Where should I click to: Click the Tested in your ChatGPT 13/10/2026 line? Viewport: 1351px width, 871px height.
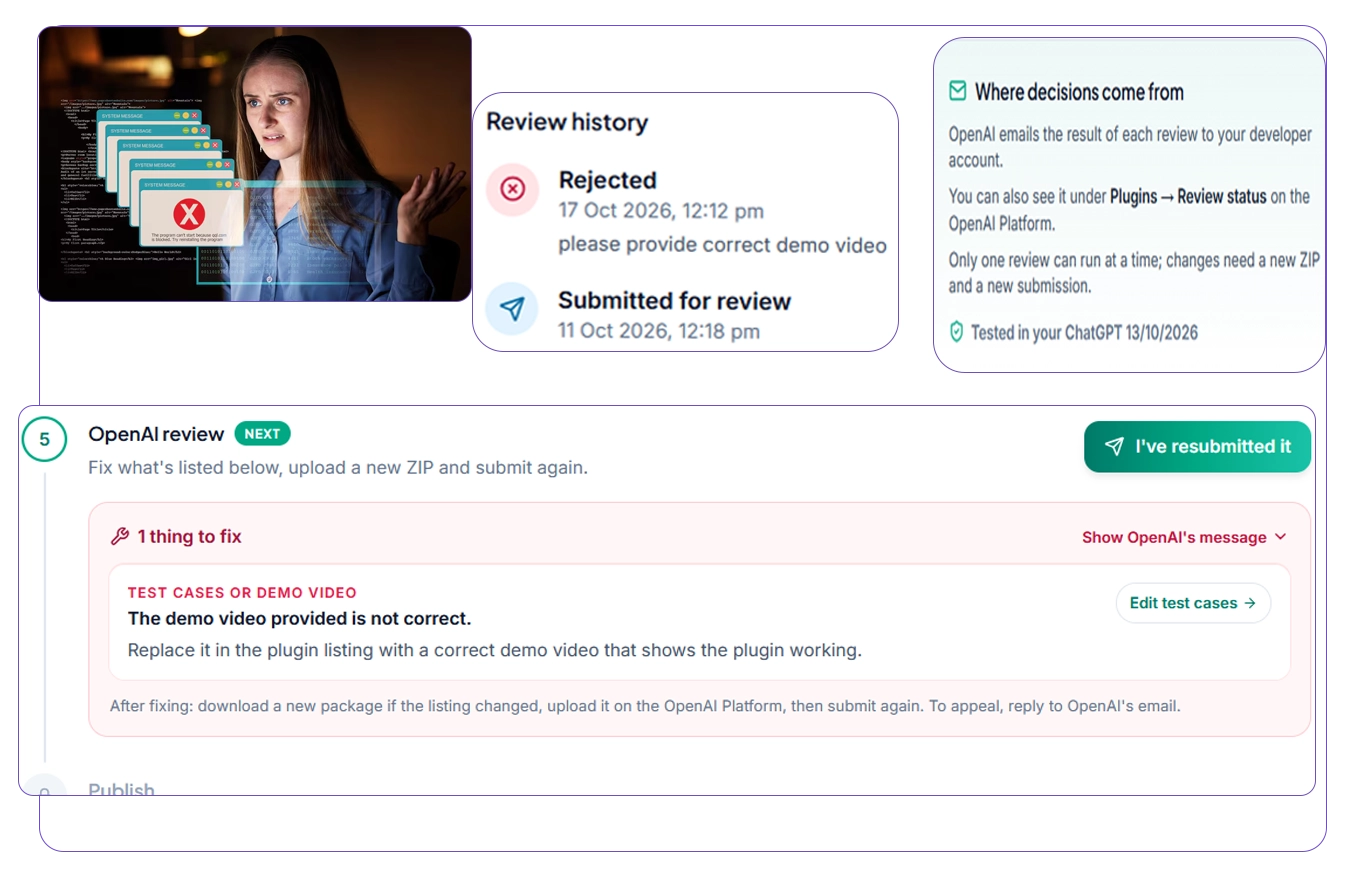click(x=1084, y=333)
